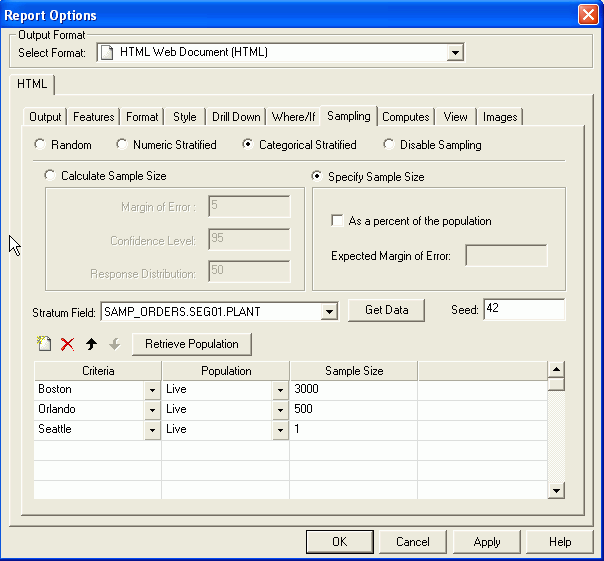This screenshot has height=561, width=604.
Task: Confirm with the OK button
Action: pos(340,541)
